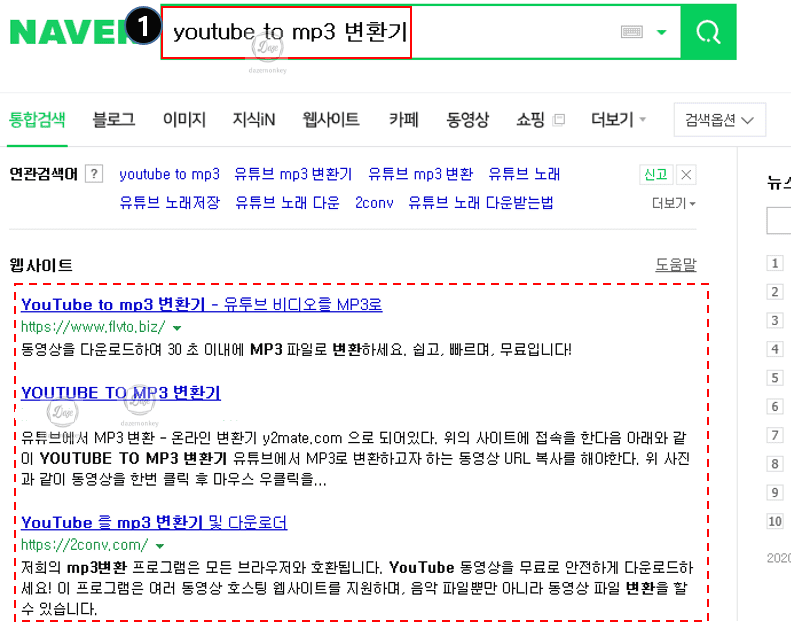
Task: Open the 웹사이트 tab
Action: (x=331, y=120)
